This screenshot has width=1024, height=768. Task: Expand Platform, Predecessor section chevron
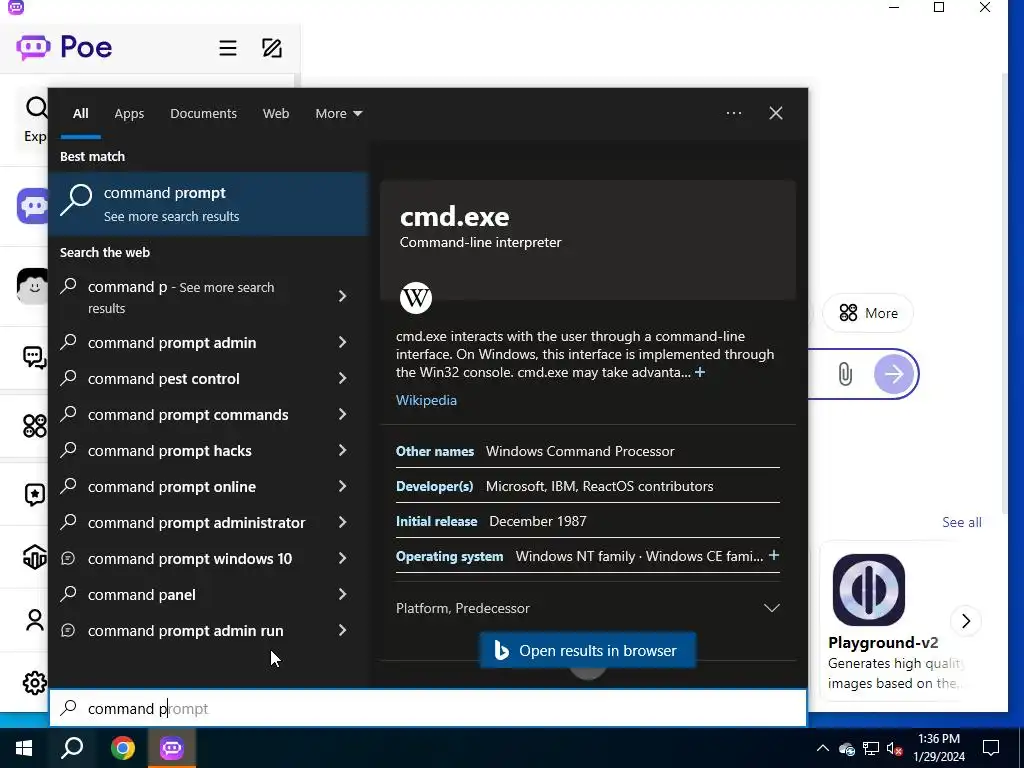[772, 608]
